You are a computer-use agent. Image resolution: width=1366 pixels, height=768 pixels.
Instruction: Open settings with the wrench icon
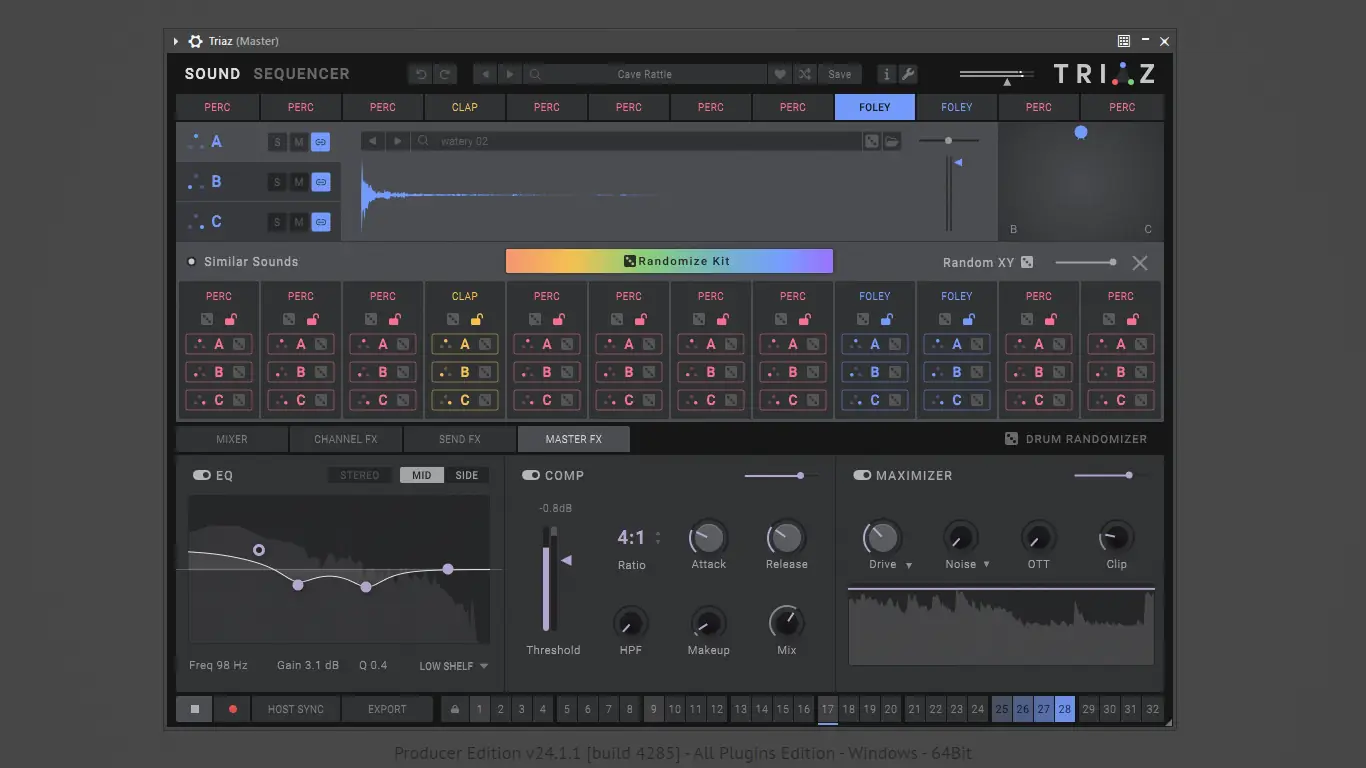point(908,74)
